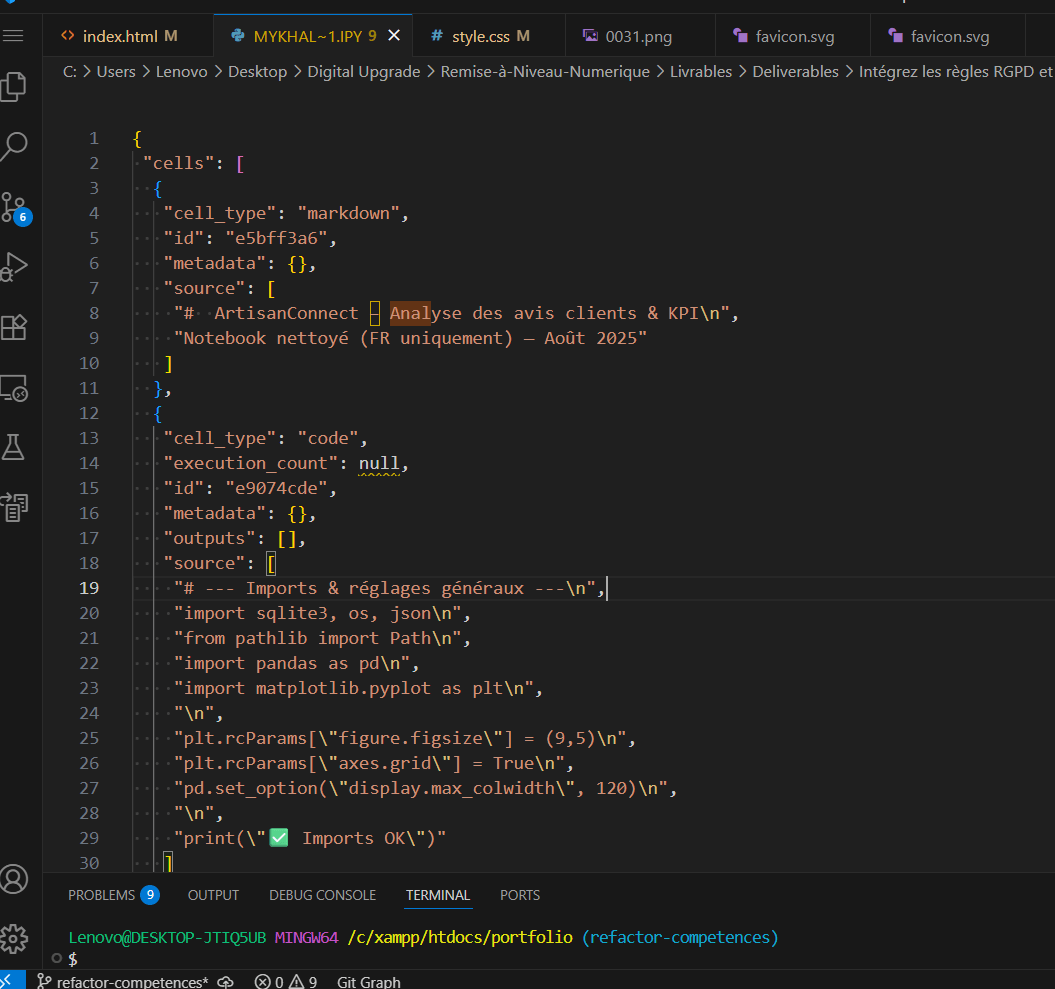Show the PROBLEMS panel tab
Image resolution: width=1055 pixels, height=989 pixels.
(102, 895)
